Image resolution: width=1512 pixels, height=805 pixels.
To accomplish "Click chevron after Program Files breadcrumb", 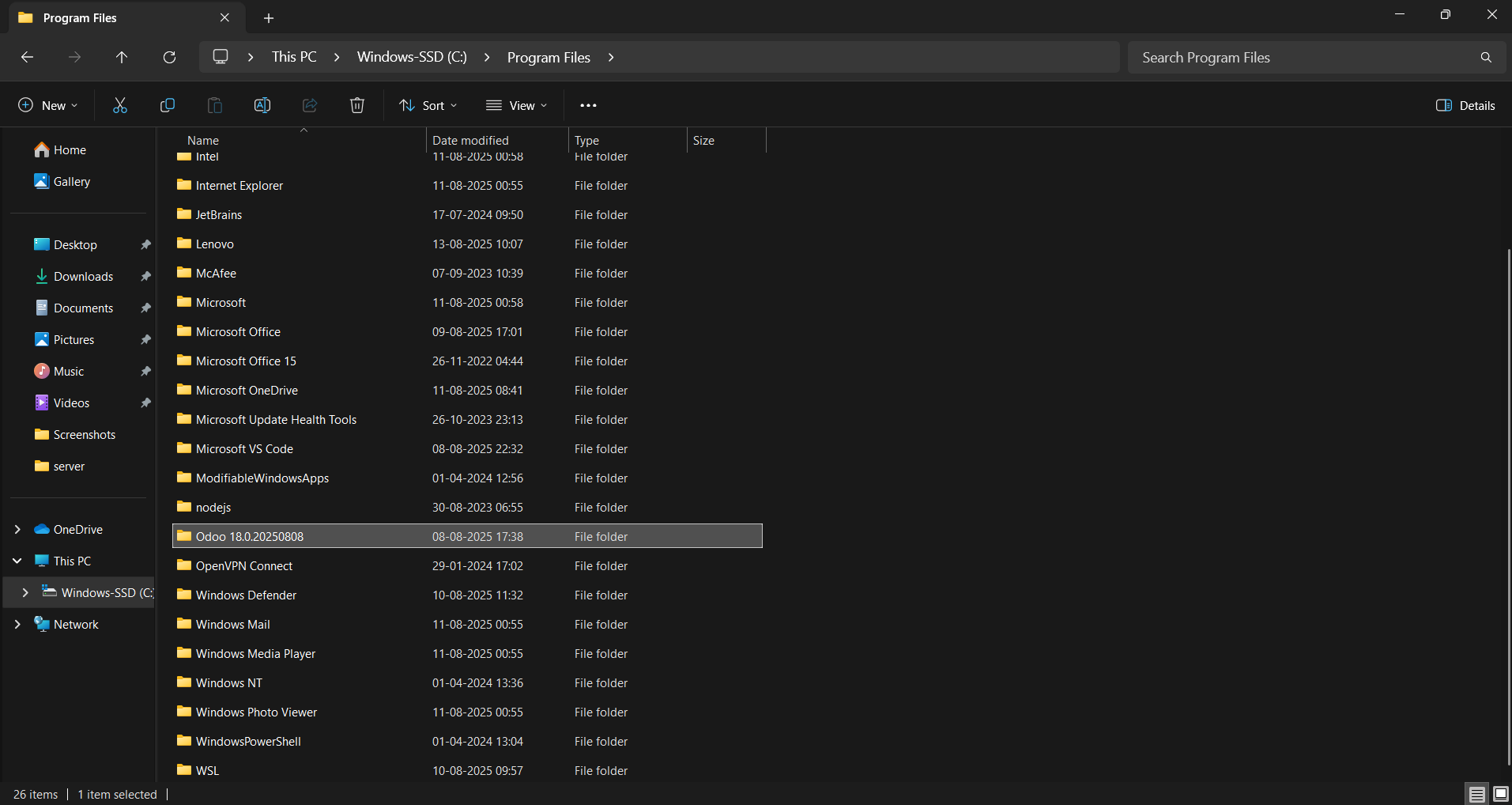I will tap(611, 57).
